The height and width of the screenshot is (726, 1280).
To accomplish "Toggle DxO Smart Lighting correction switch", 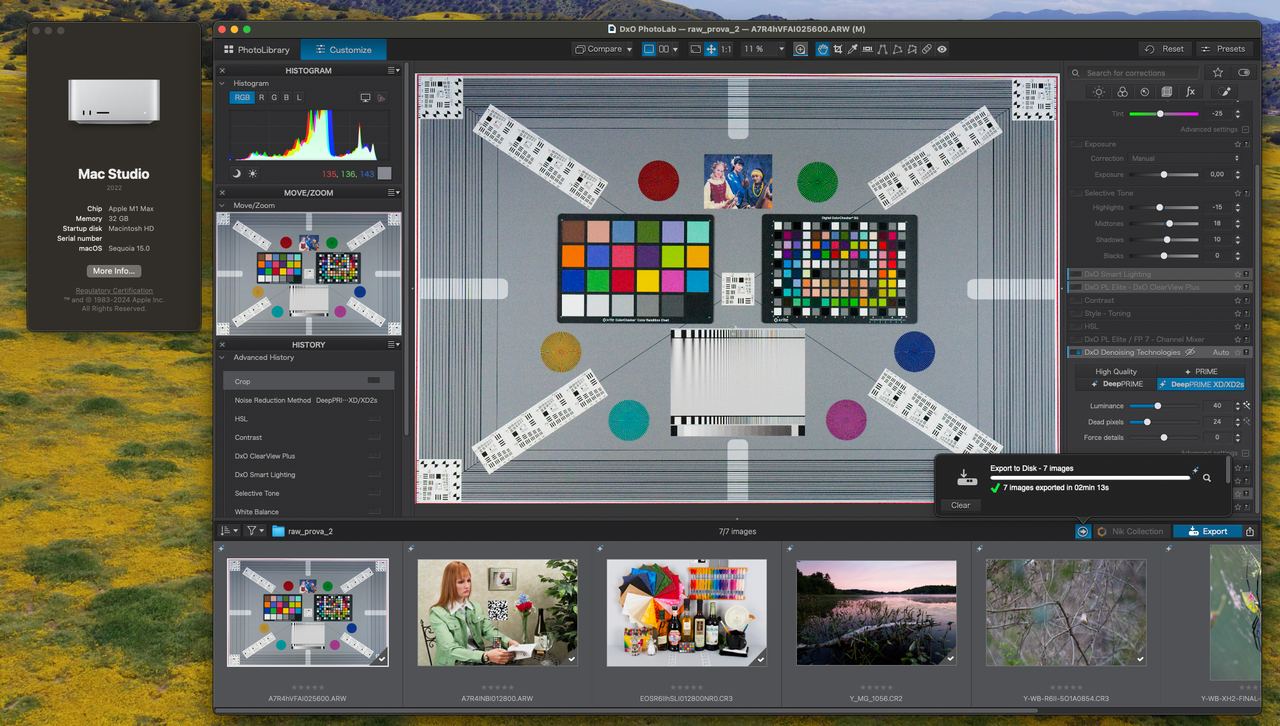I will pyautogui.click(x=1076, y=274).
